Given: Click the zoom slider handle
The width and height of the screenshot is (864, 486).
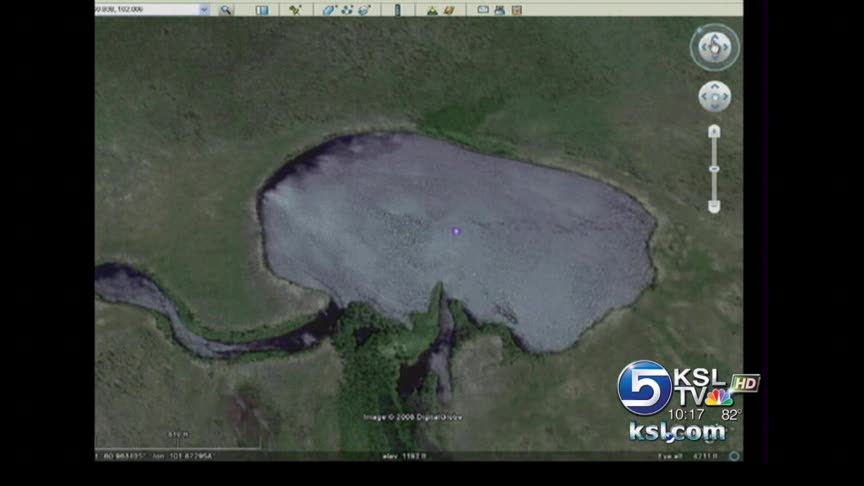Looking at the screenshot, I should [x=714, y=169].
